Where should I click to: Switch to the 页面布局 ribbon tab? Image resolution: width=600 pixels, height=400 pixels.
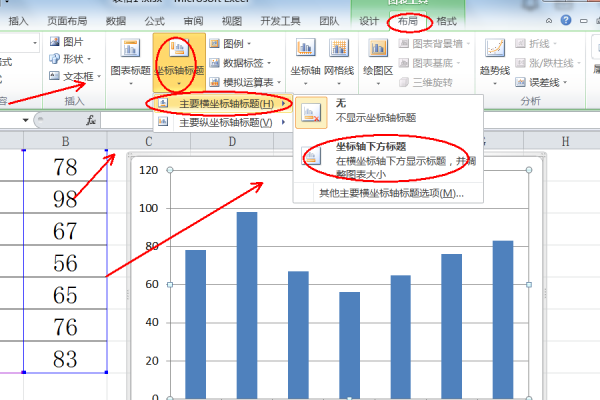click(x=67, y=21)
